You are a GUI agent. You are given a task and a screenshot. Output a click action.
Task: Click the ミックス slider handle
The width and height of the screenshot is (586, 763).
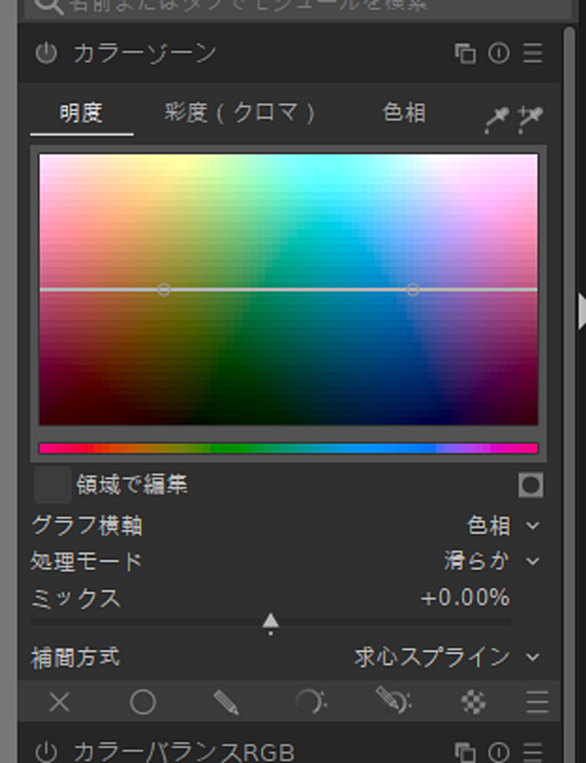[271, 622]
